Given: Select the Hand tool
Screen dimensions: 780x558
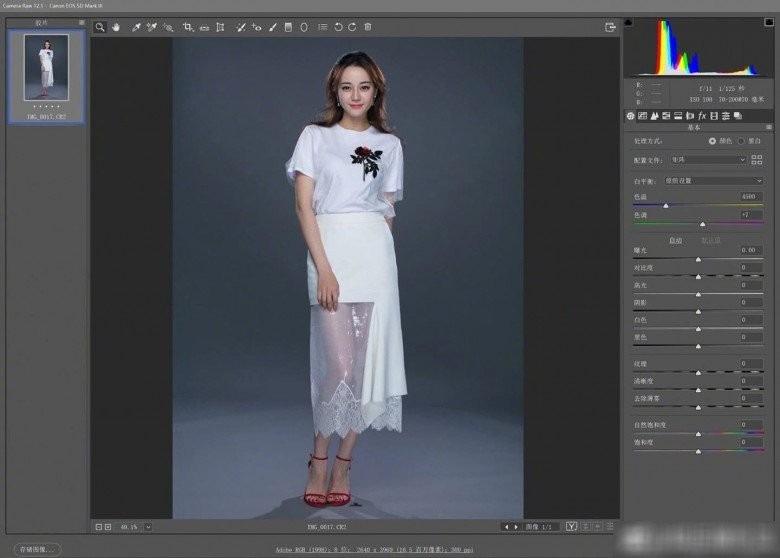Looking at the screenshot, I should click(116, 27).
